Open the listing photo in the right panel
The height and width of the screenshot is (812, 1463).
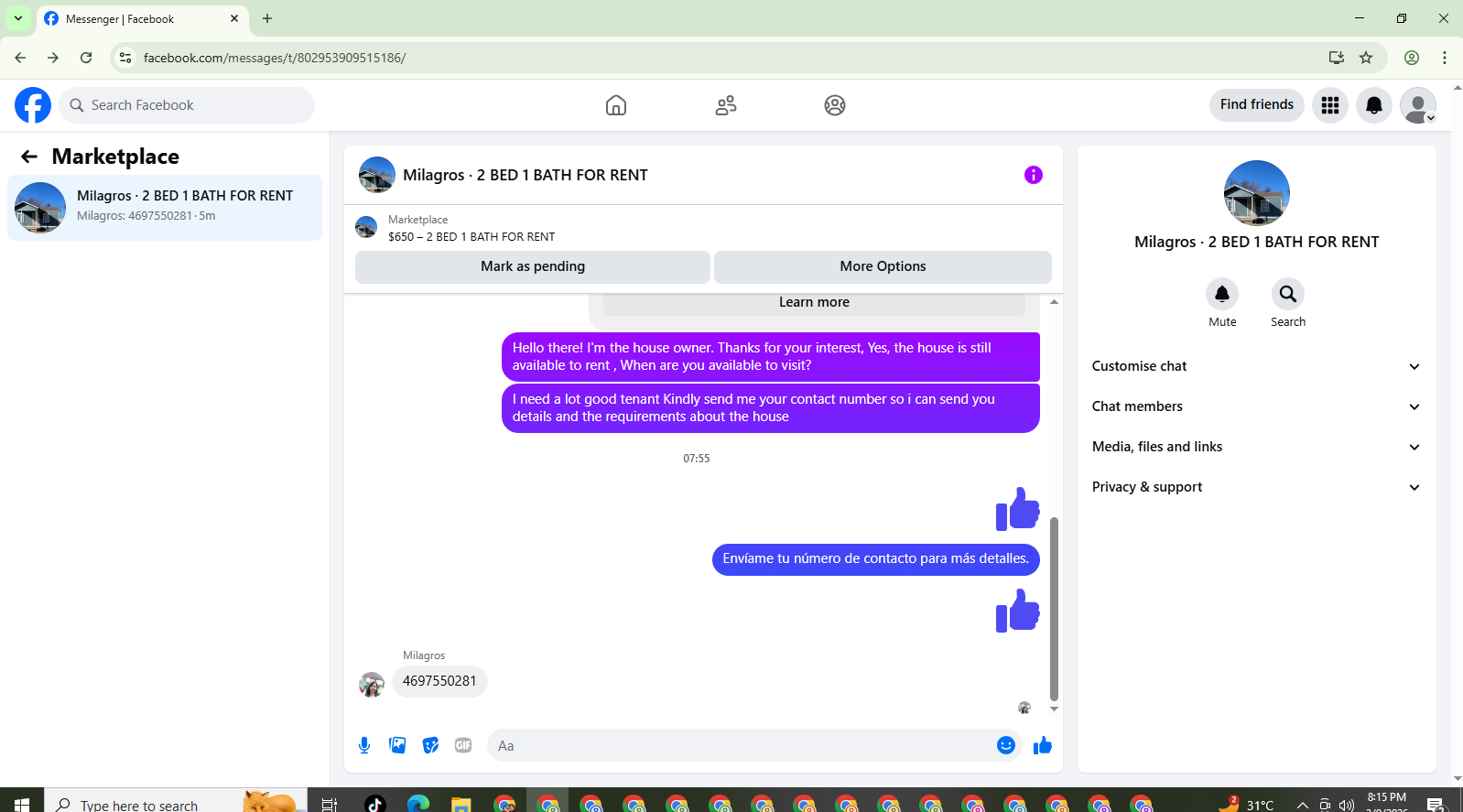click(x=1257, y=193)
